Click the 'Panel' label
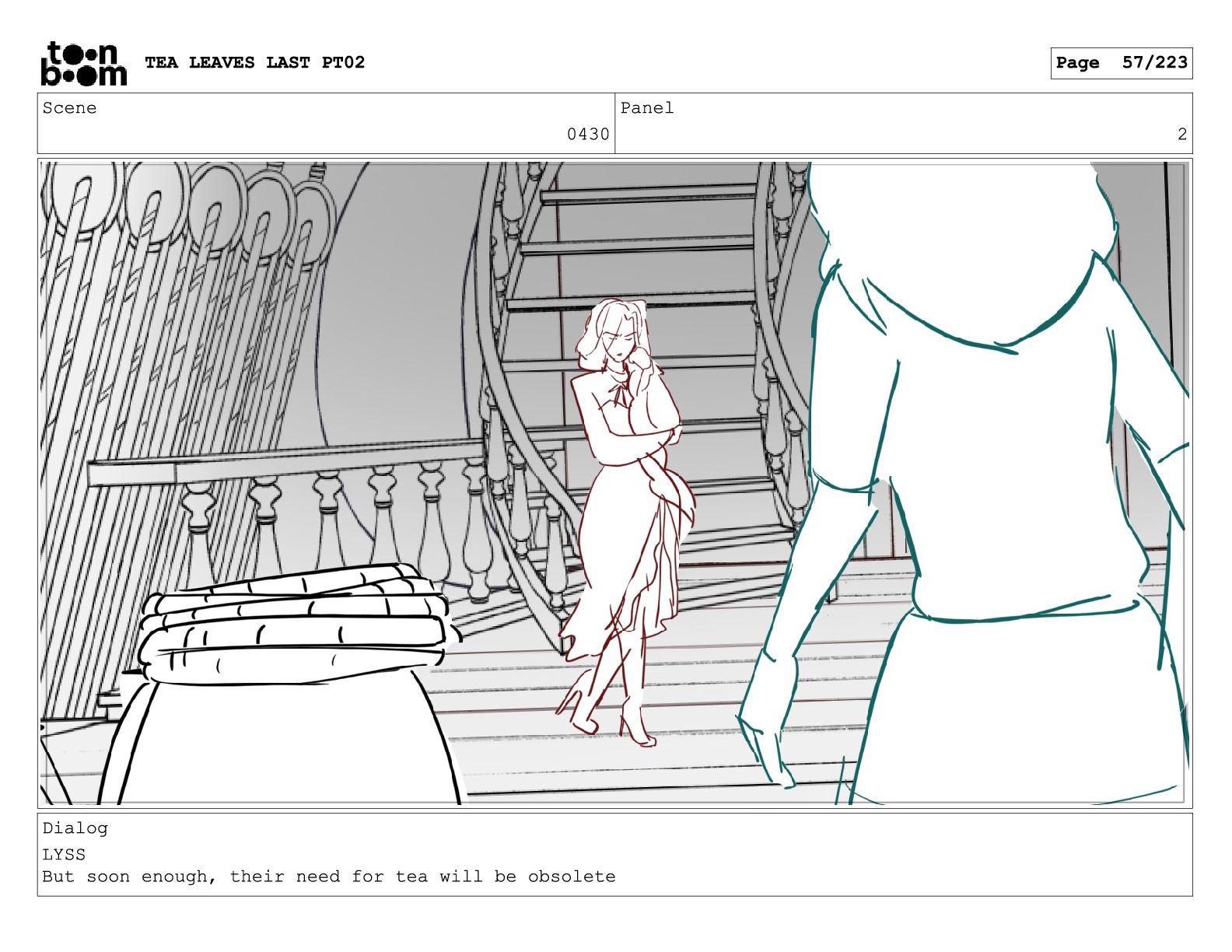This screenshot has height=952, width=1232. click(646, 108)
